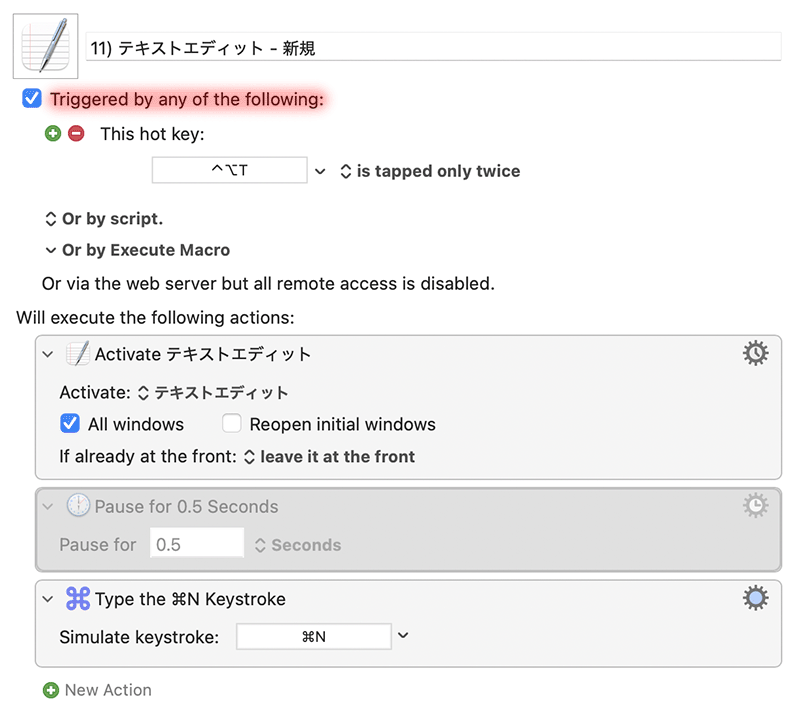Screen dimensions: 800x714
Task: Click the TextEdit icon in Activate action
Action: [x=78, y=353]
